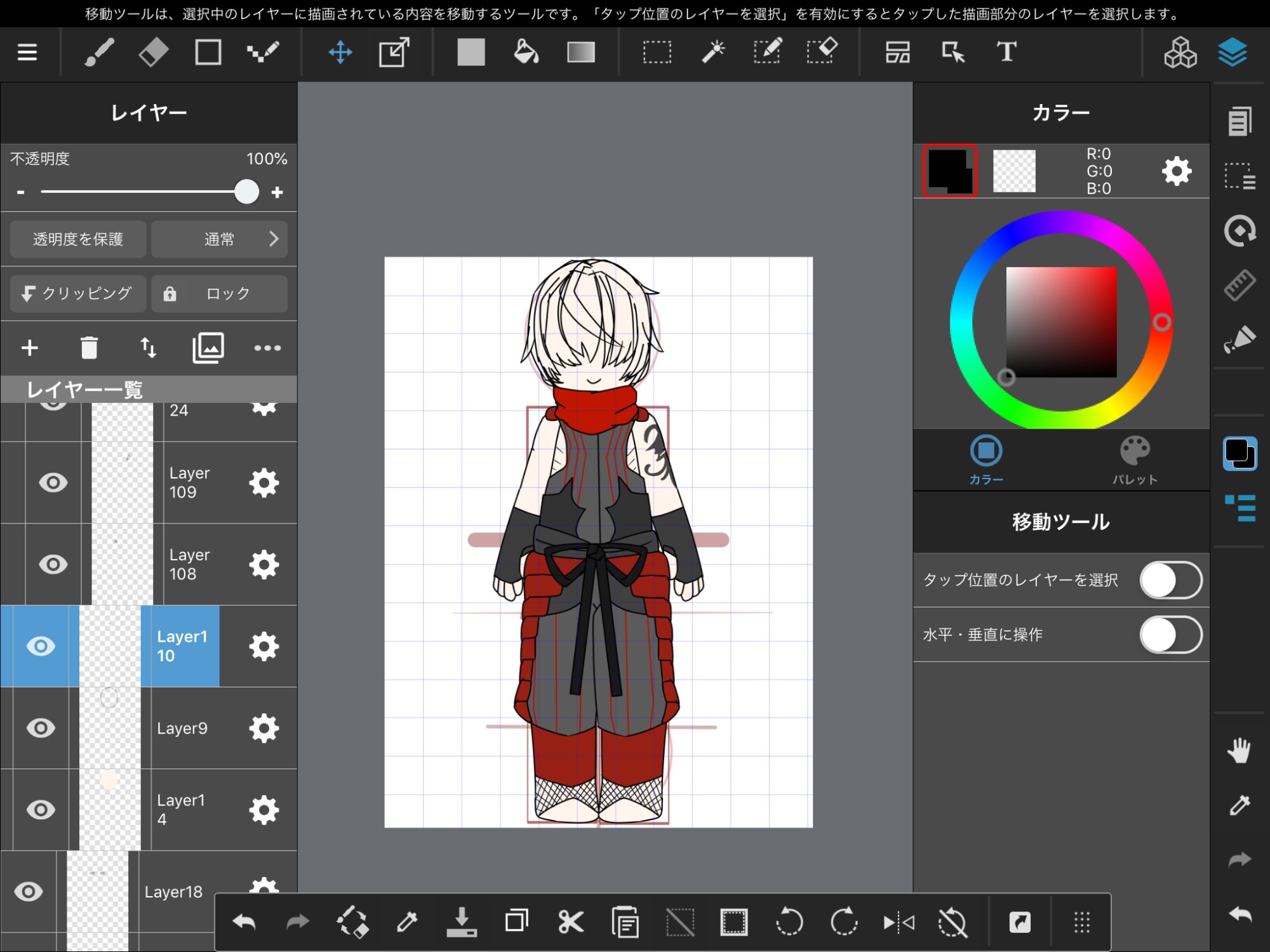Hide Layer 109 visibility eye
The image size is (1270, 952).
click(x=53, y=483)
